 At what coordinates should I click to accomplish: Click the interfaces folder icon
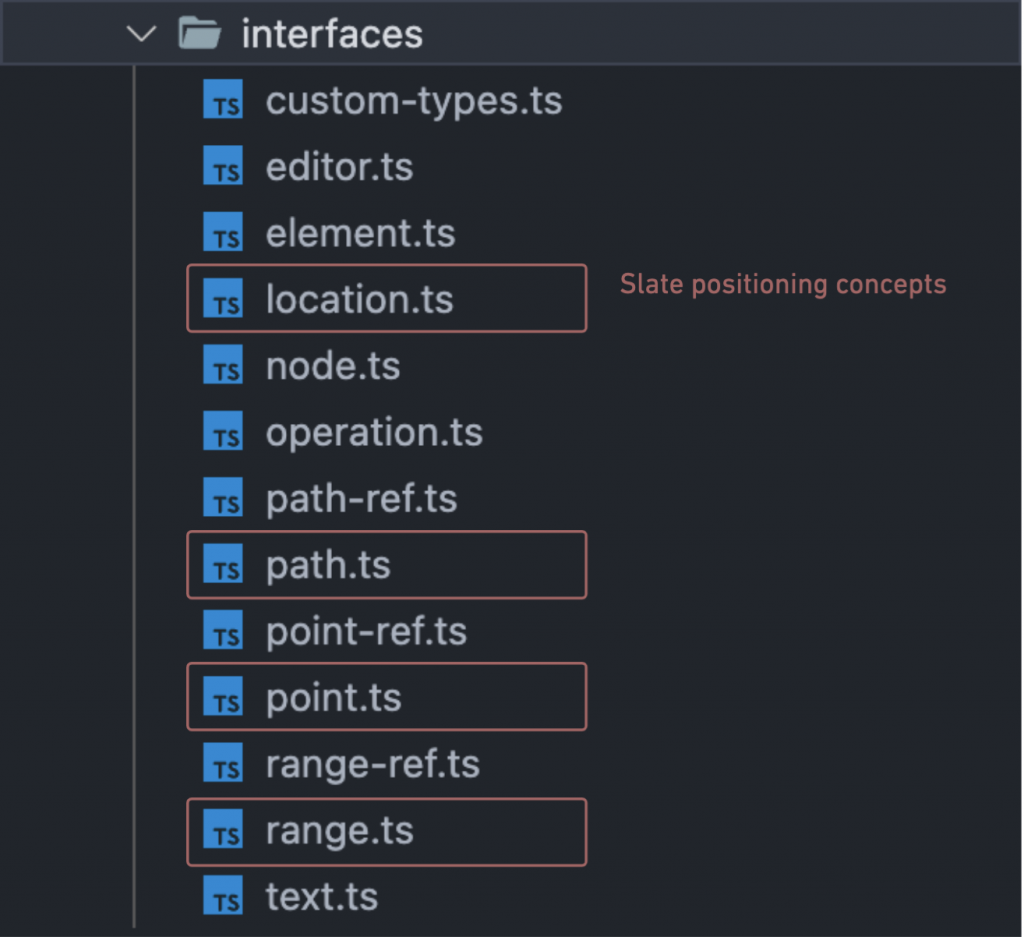199,34
